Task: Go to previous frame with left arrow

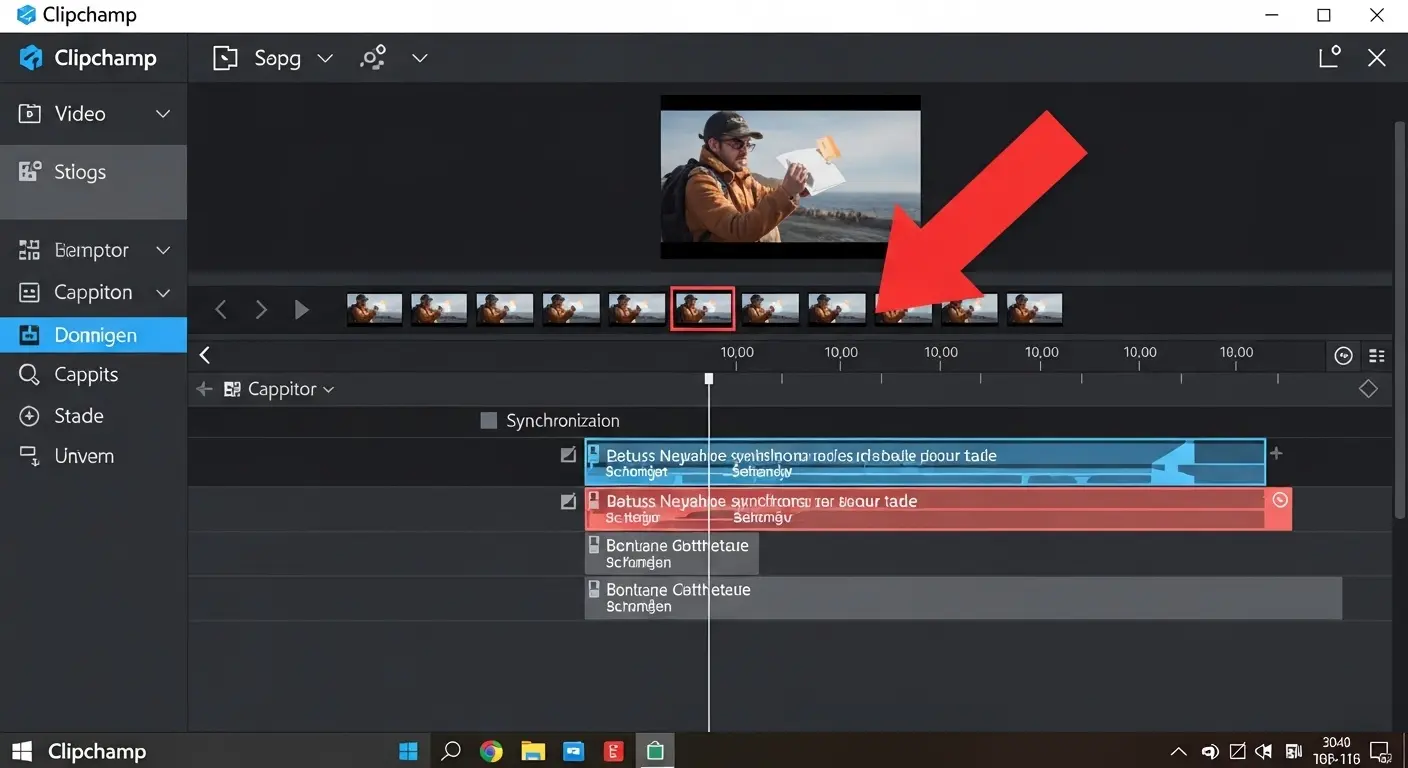Action: tap(221, 310)
